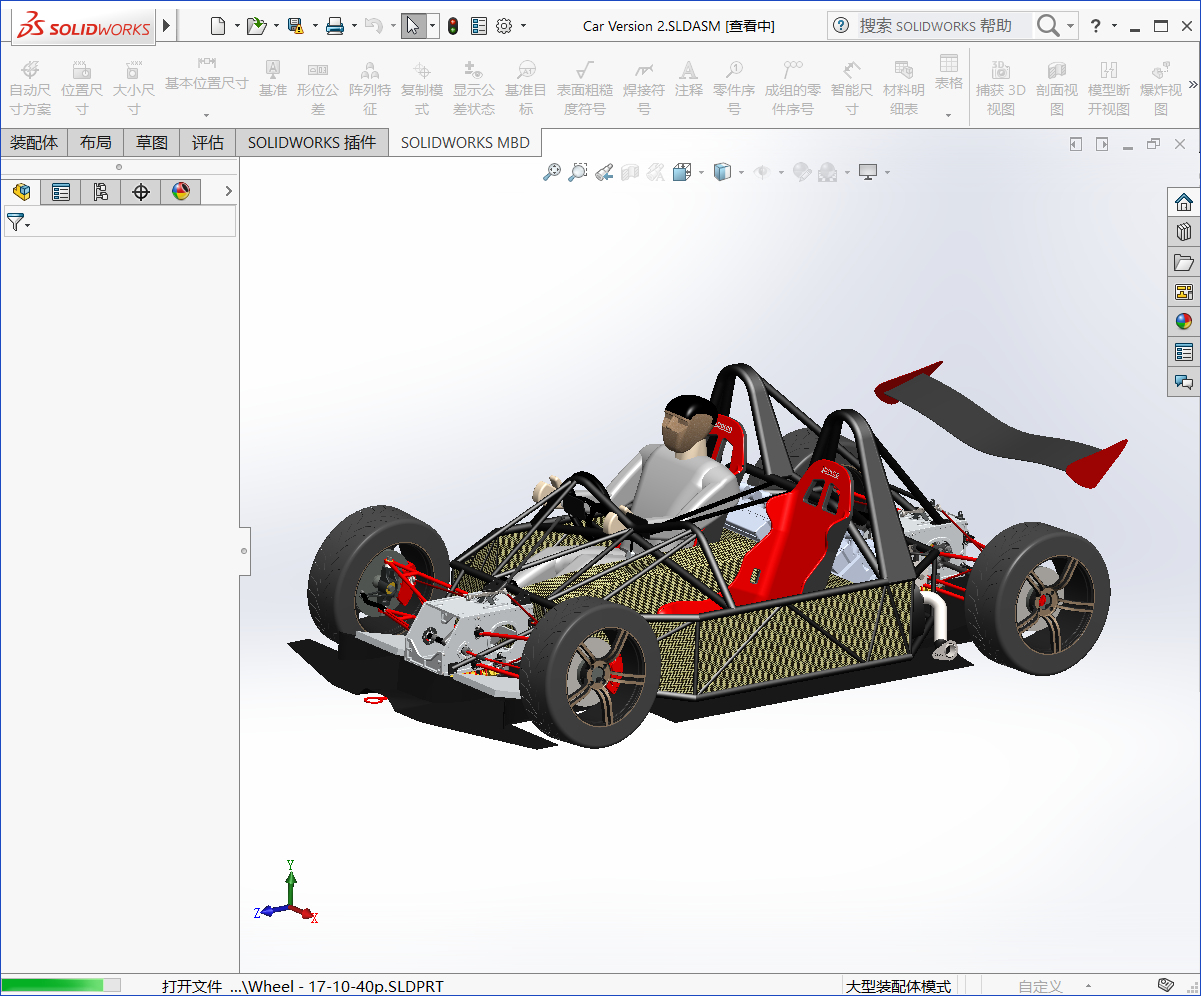Open Appearances color ball in task pane

pyautogui.click(x=1184, y=322)
